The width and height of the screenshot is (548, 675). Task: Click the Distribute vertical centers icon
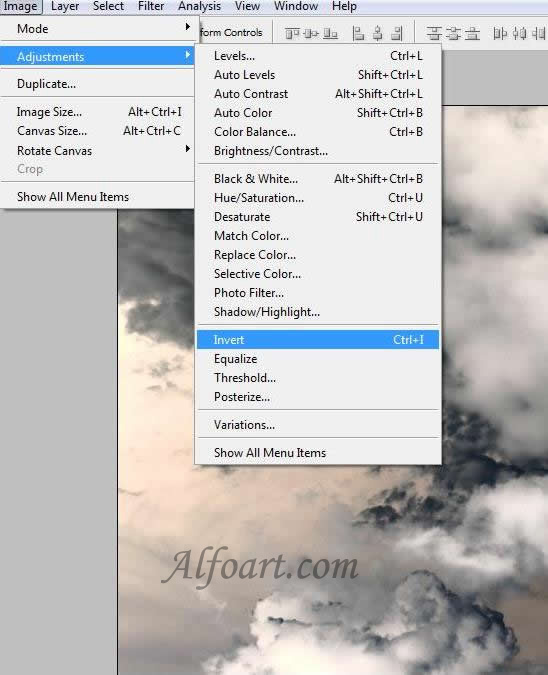pos(453,33)
